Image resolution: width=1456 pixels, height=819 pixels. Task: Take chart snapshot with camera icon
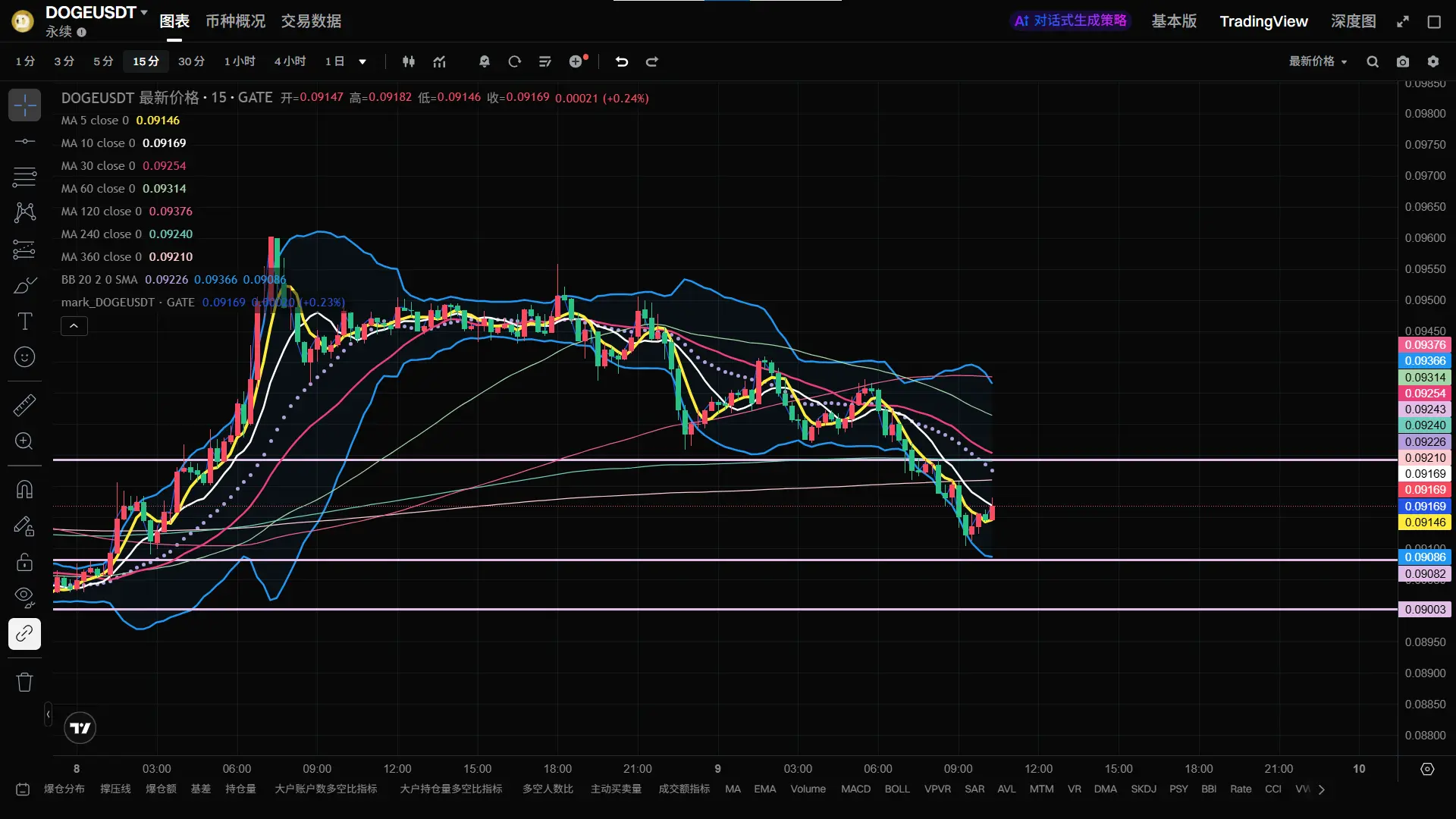pos(1403,61)
